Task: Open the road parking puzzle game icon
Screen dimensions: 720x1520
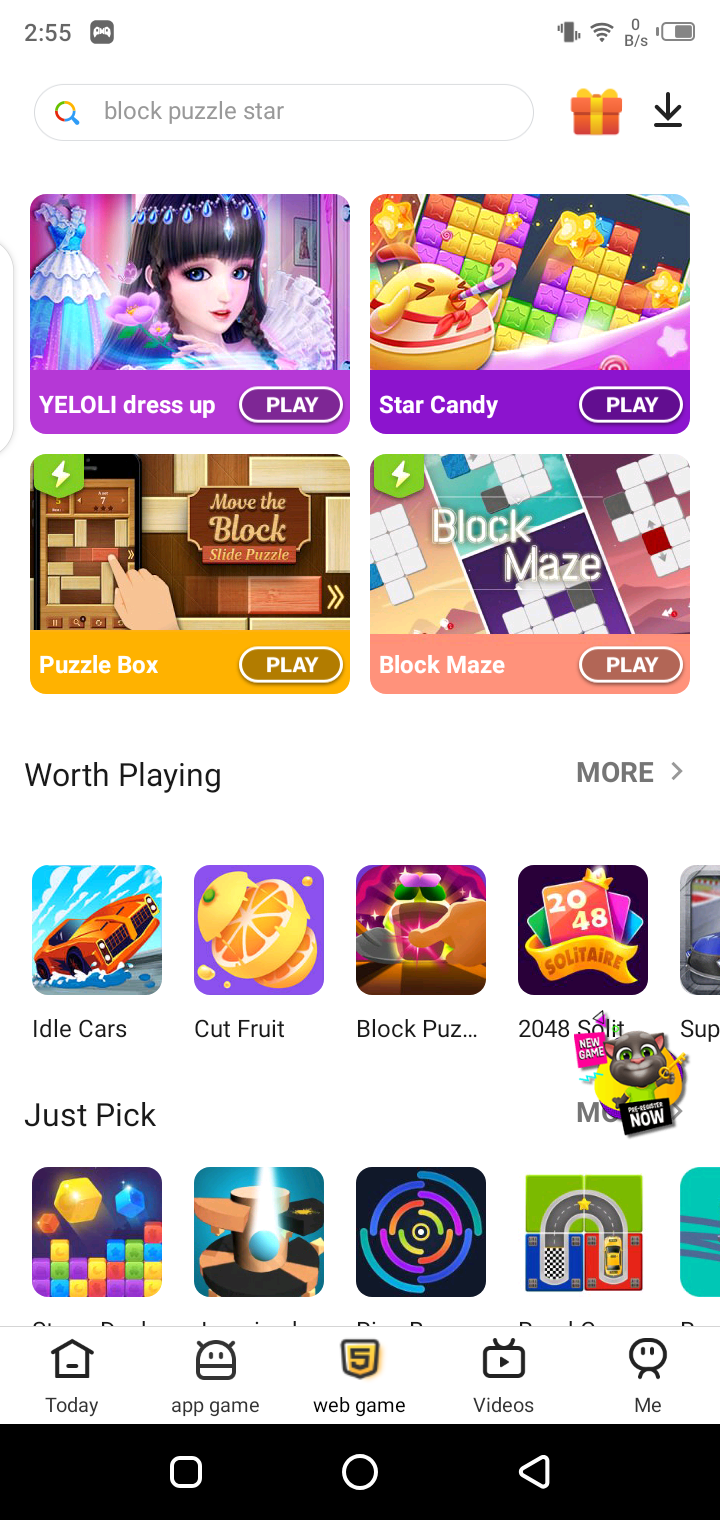Action: 583,1232
